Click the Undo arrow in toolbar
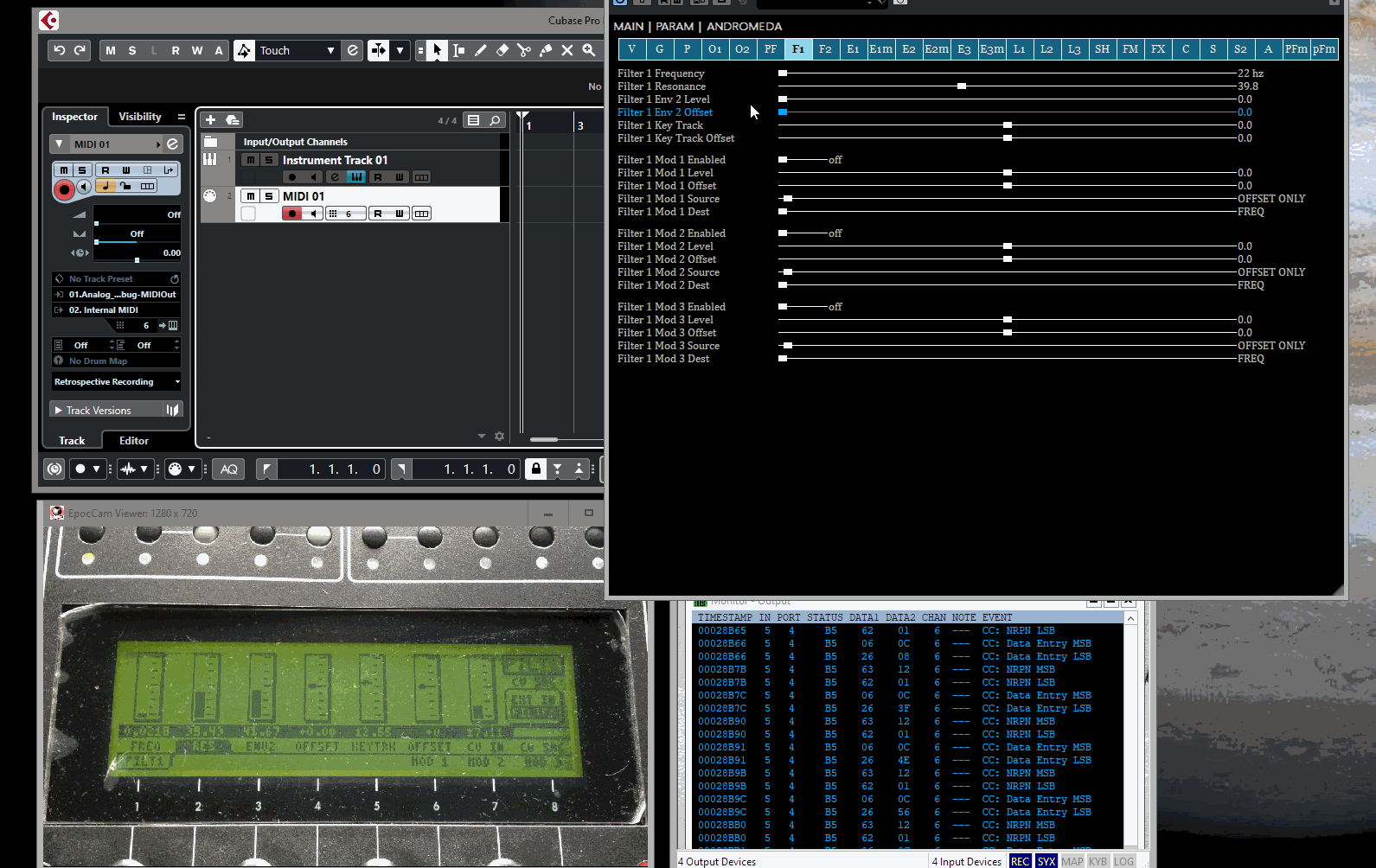The width and height of the screenshot is (1376, 868). [60, 50]
